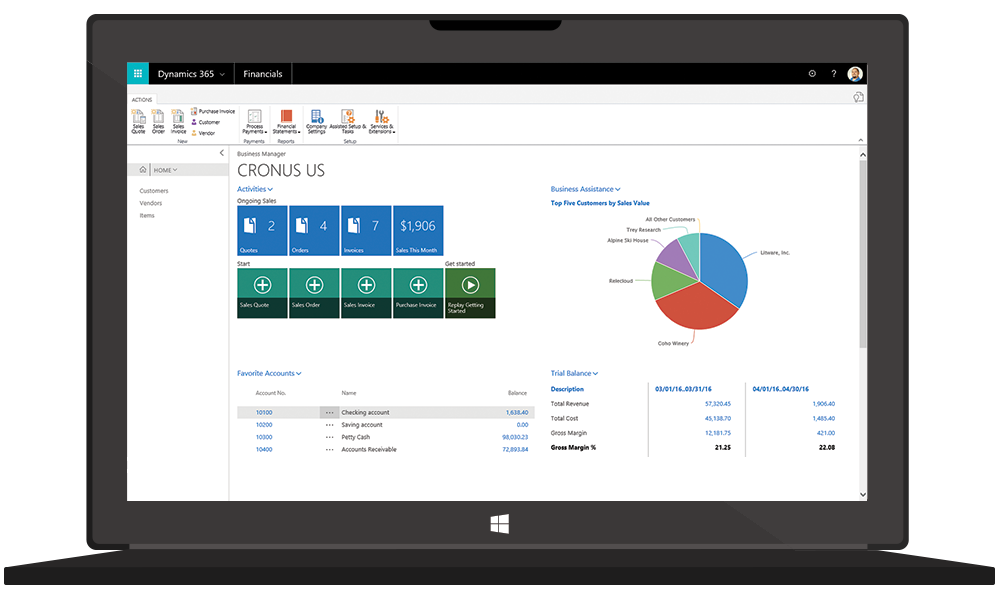Open Company Settings
The image size is (1000, 600).
(x=316, y=122)
